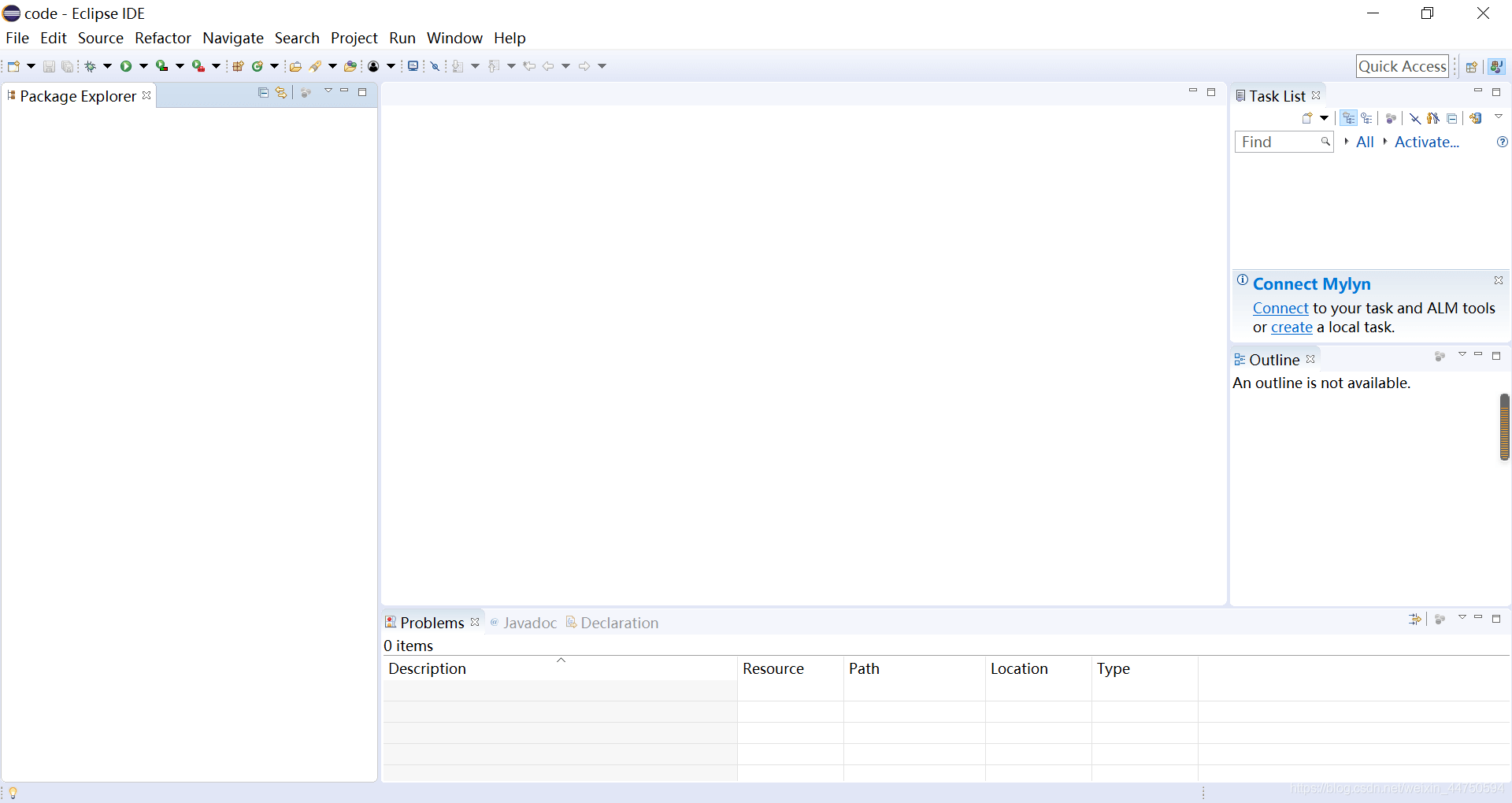Click the Description column header
This screenshot has width=1512, height=803.
tap(560, 668)
